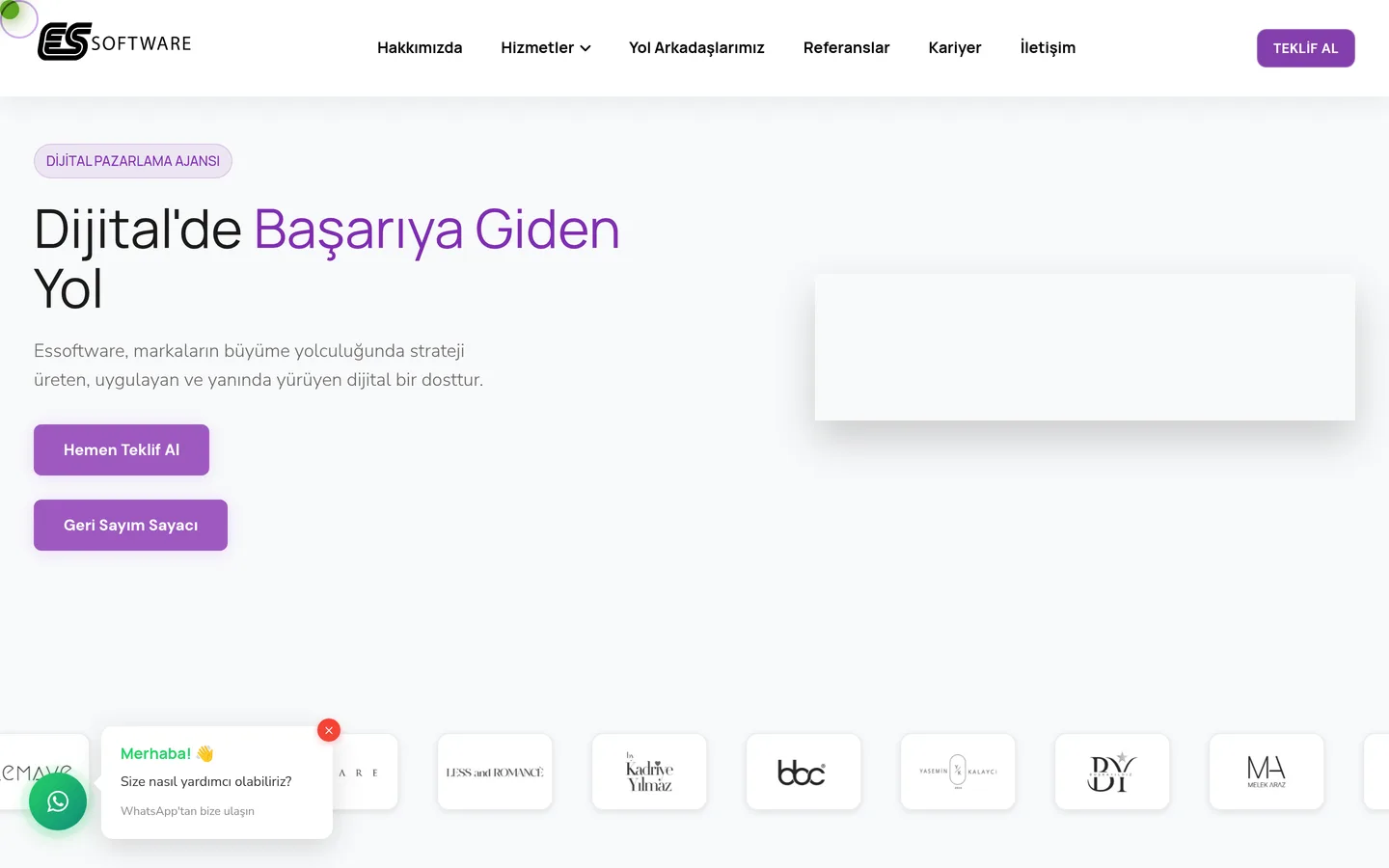Viewport: 1389px width, 868px height.
Task: Select the "WhatsApp'tan bize ulaşın" text
Action: pyautogui.click(x=187, y=811)
